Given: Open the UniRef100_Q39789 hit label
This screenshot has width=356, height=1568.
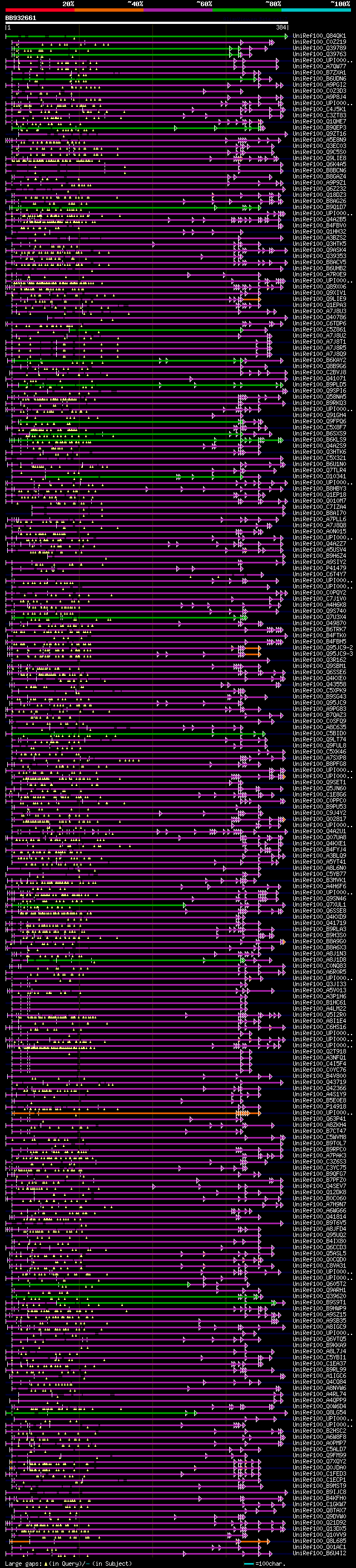Looking at the screenshot, I should pos(319,48).
